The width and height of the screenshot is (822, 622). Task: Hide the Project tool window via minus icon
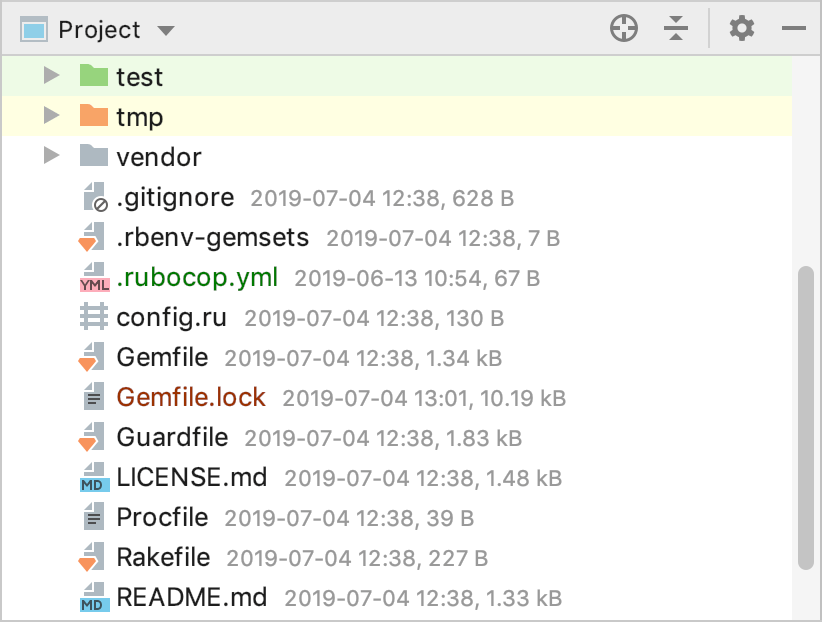tap(794, 29)
